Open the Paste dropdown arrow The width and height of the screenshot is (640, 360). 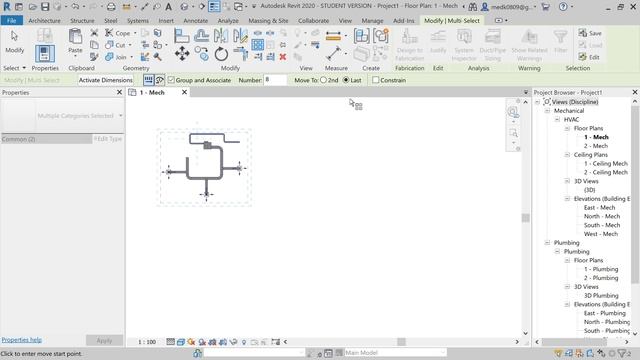pos(75,56)
